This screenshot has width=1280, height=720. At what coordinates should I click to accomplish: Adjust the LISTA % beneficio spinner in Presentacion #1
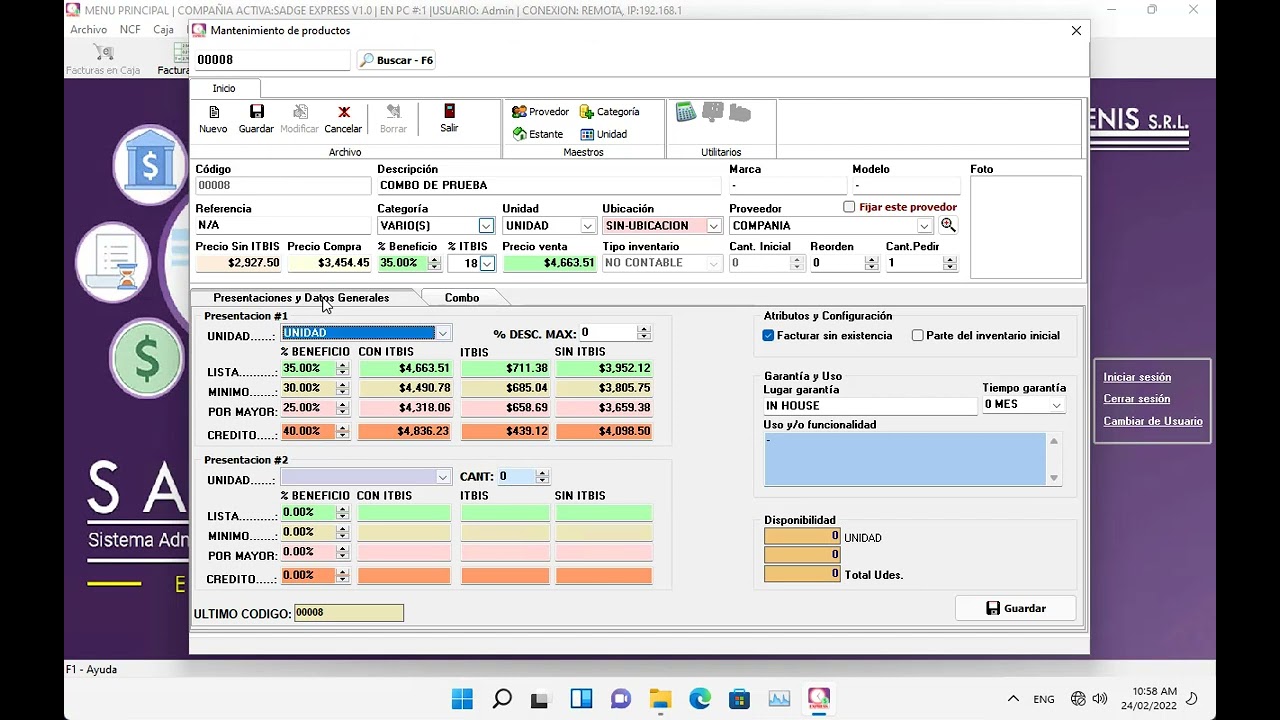coord(342,368)
